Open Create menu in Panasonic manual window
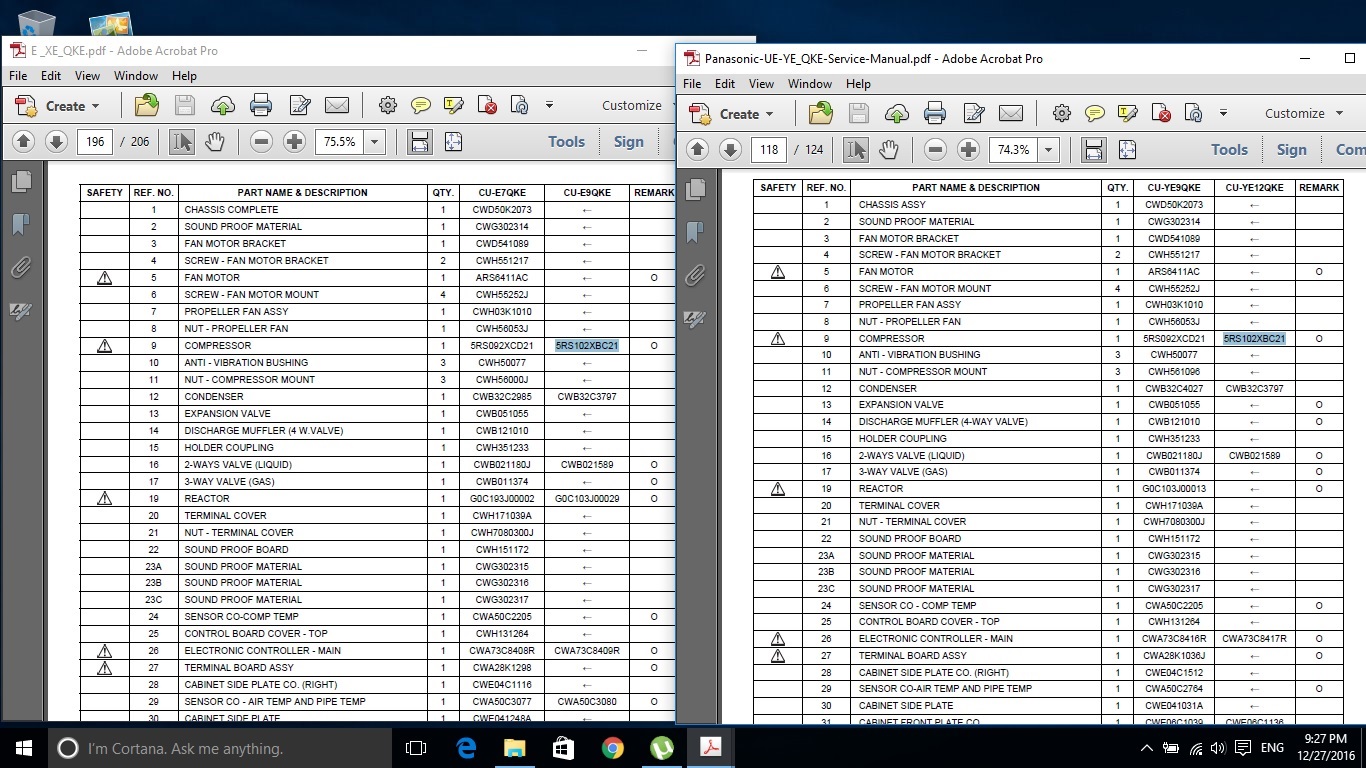The width and height of the screenshot is (1366, 768). pos(732,114)
